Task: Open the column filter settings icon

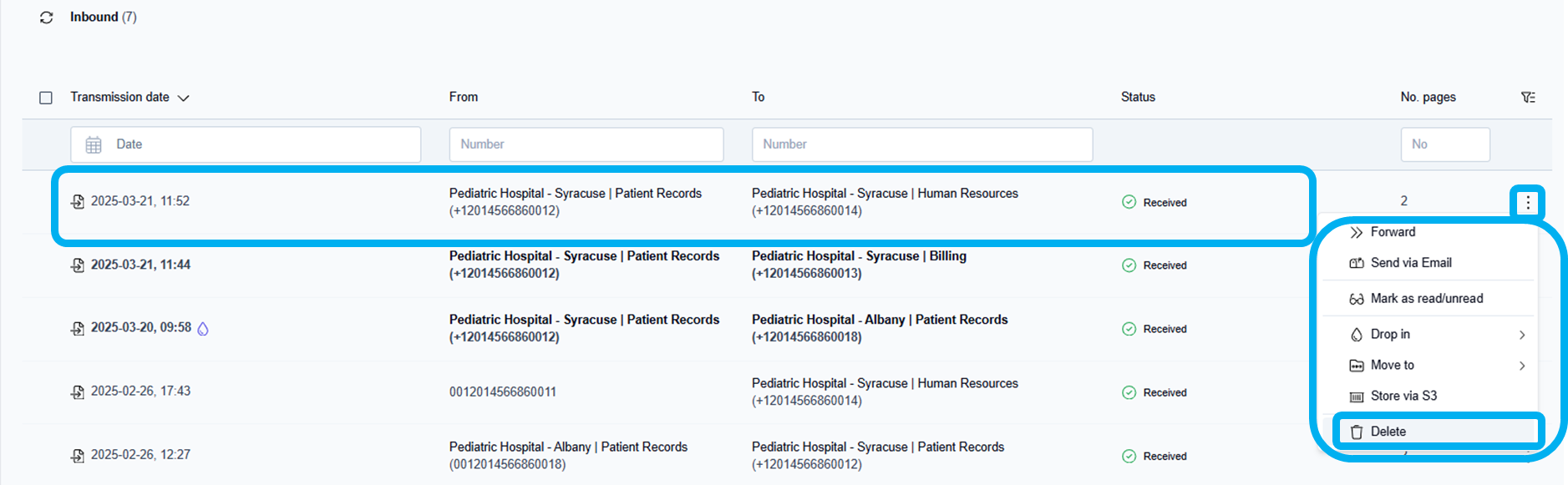Action: coord(1528,98)
